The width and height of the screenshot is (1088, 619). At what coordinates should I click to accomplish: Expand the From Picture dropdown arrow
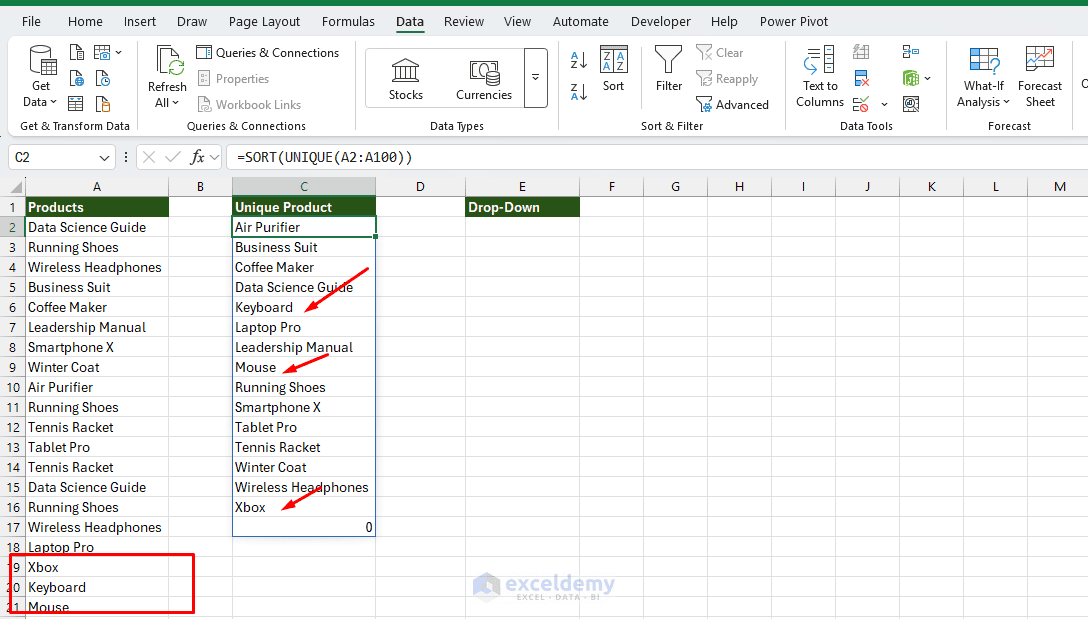pos(119,52)
